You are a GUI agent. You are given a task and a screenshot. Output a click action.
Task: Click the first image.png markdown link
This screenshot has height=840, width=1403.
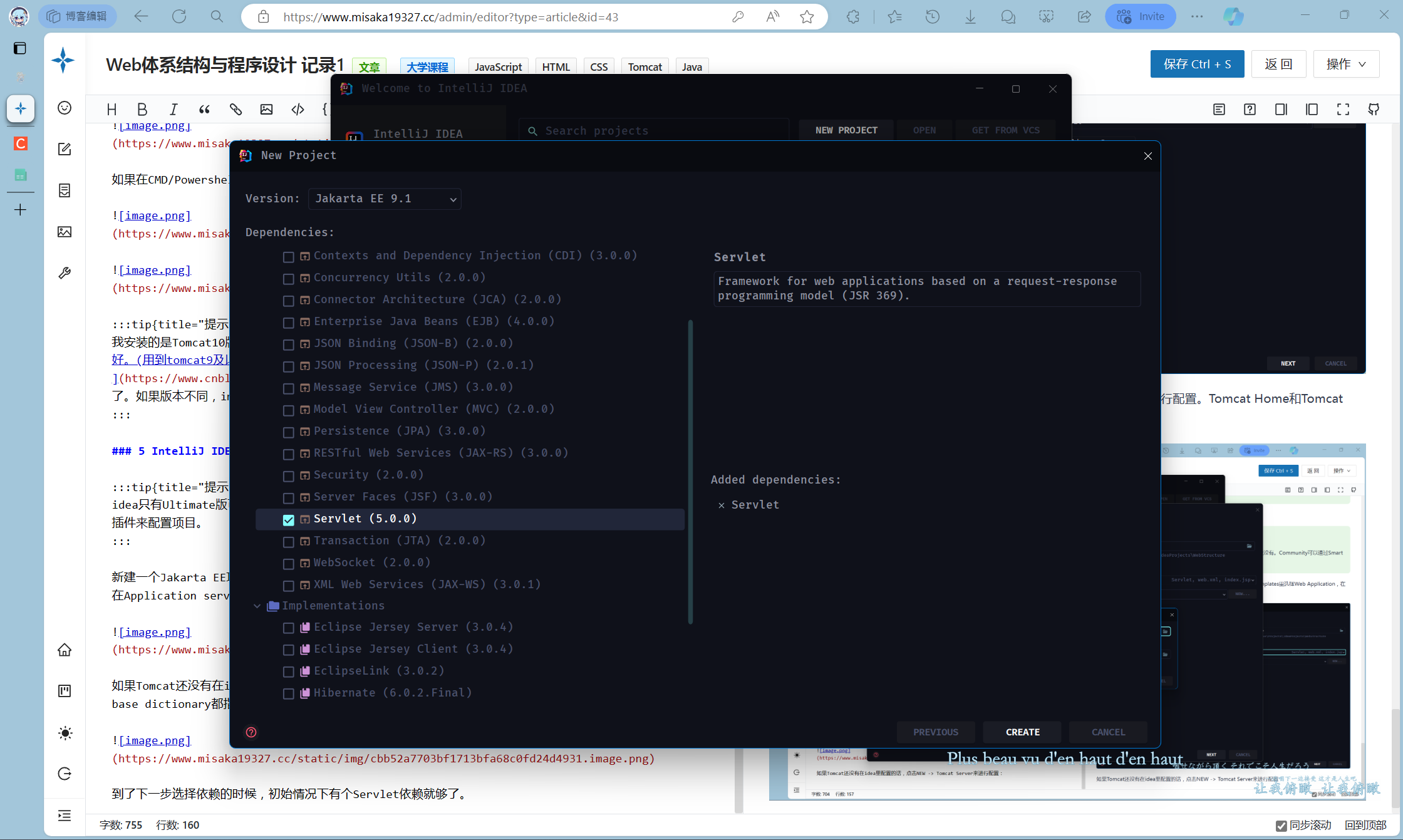click(x=155, y=126)
